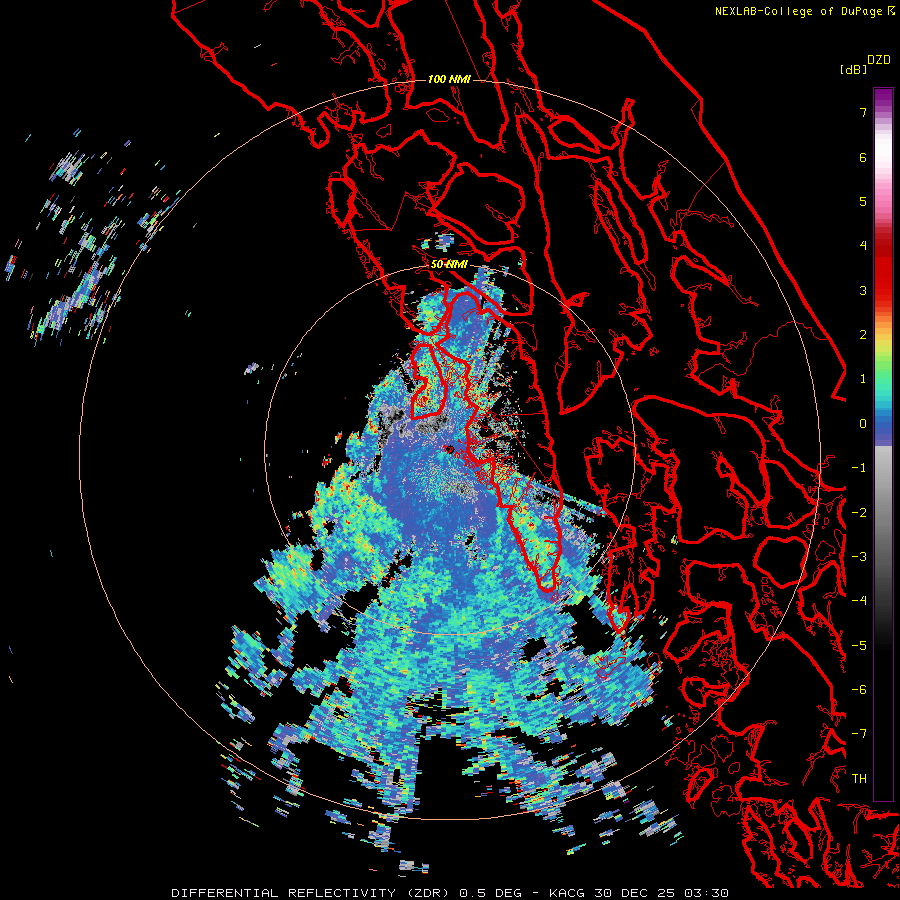
Task: Click the 7 value on the color scale
Action: coord(863,112)
